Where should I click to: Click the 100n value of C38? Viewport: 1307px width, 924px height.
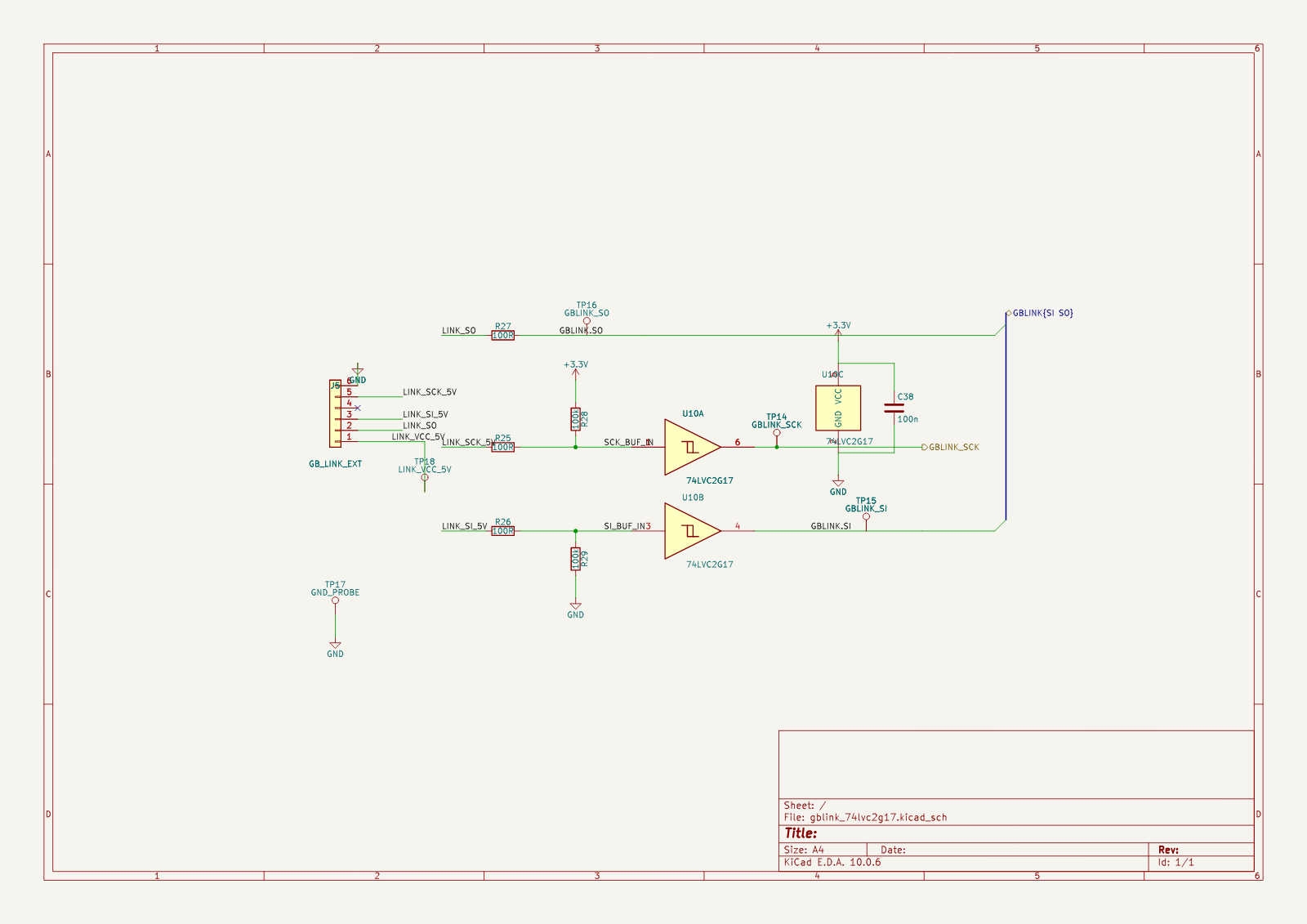(908, 419)
